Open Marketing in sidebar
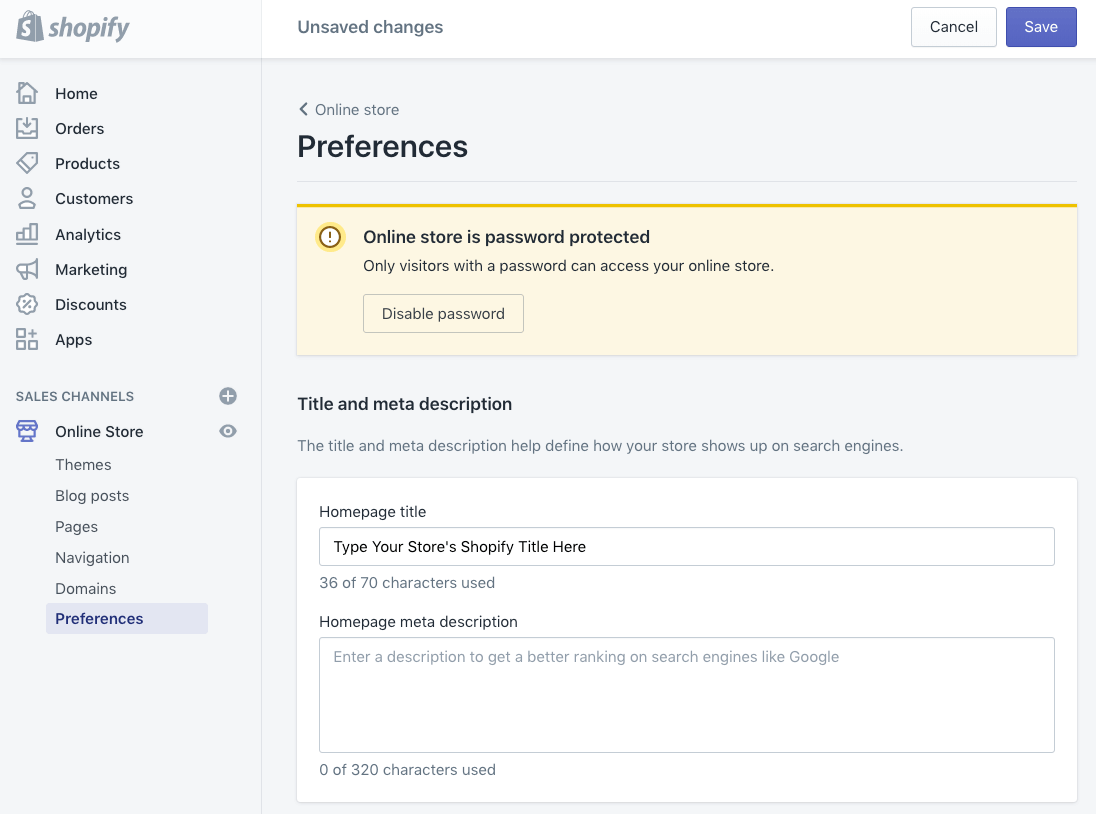The width and height of the screenshot is (1096, 814). [91, 270]
